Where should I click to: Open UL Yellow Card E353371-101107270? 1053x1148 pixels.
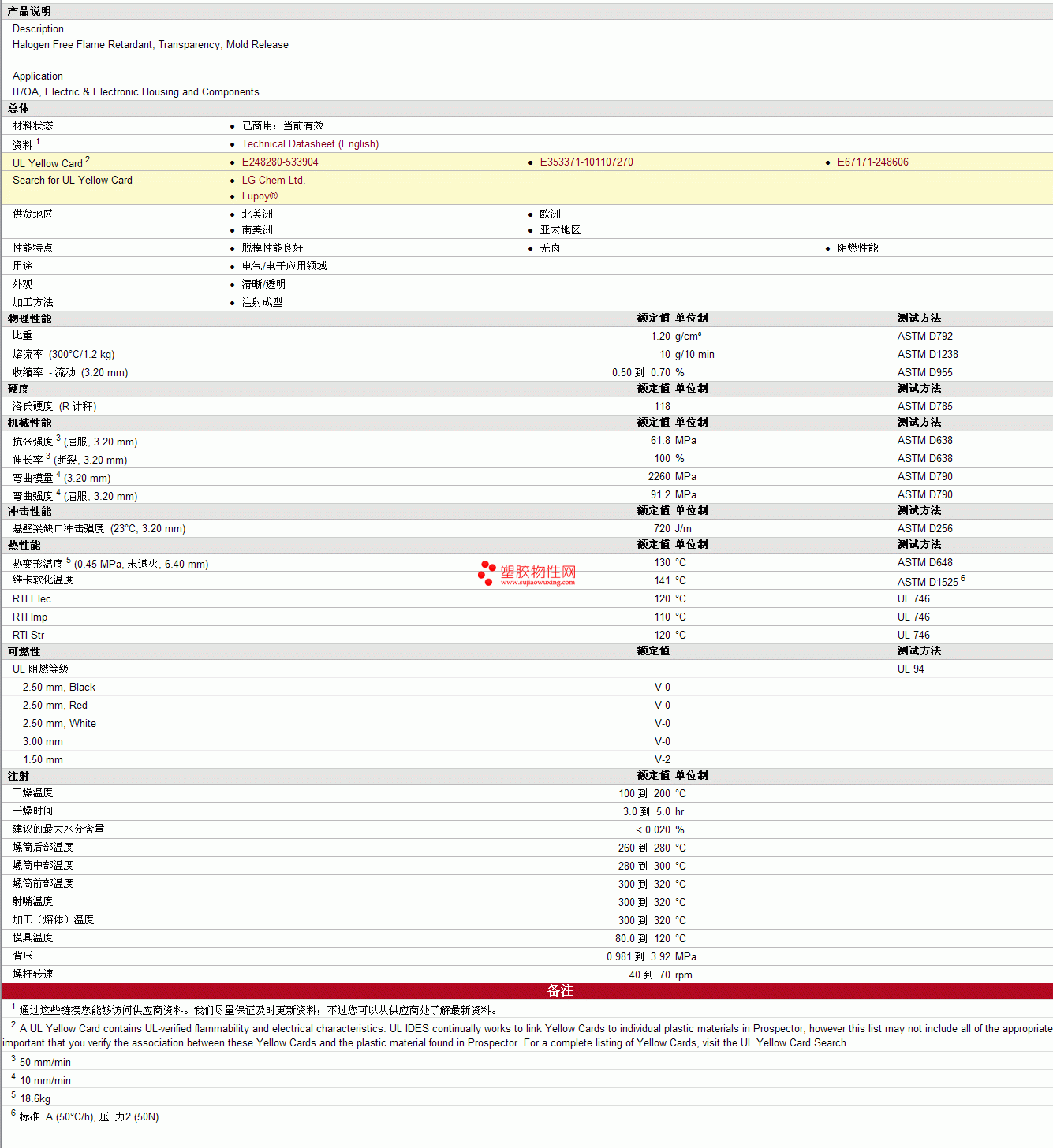pyautogui.click(x=586, y=162)
